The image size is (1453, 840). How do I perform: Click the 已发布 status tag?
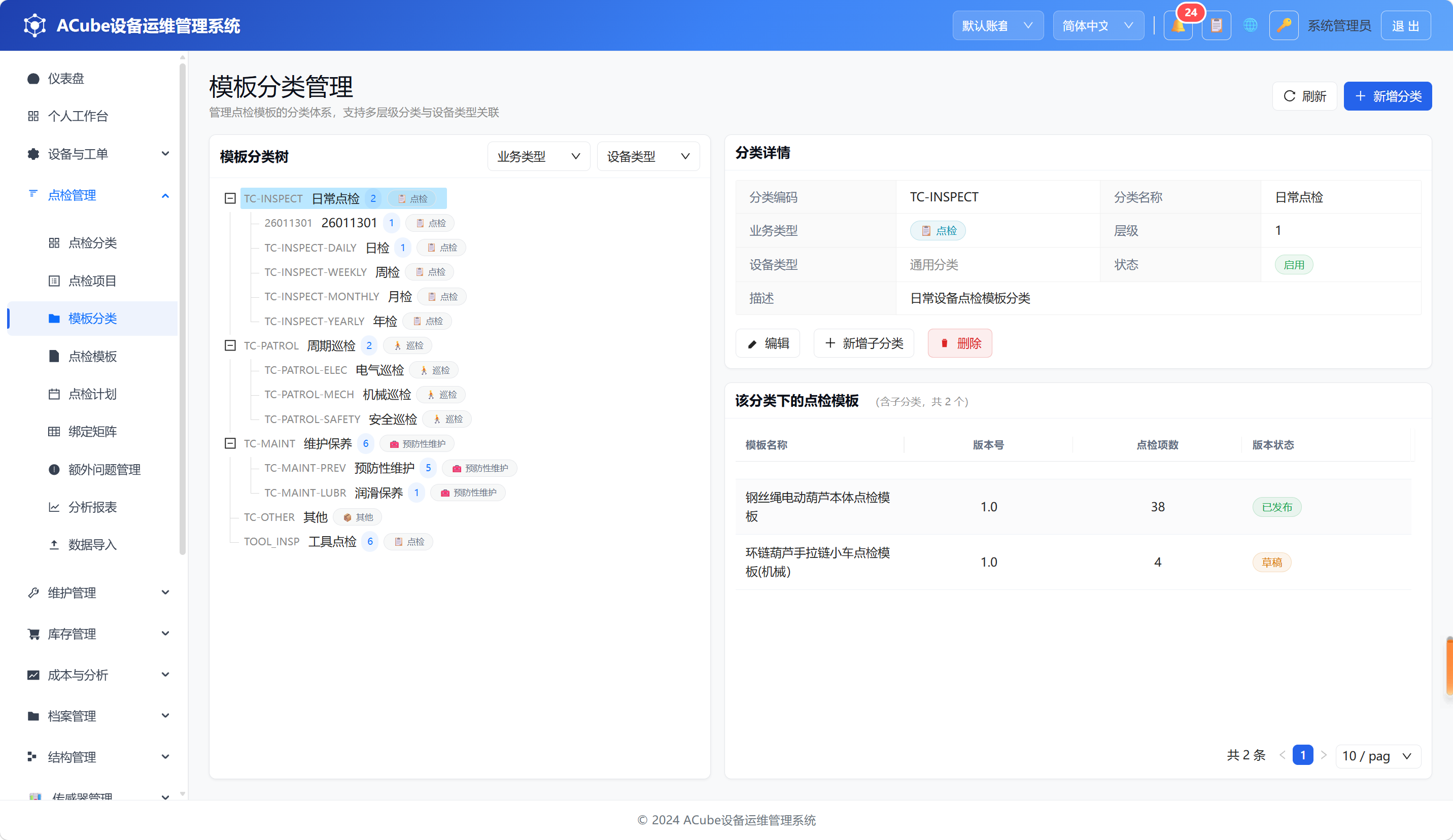(1277, 507)
